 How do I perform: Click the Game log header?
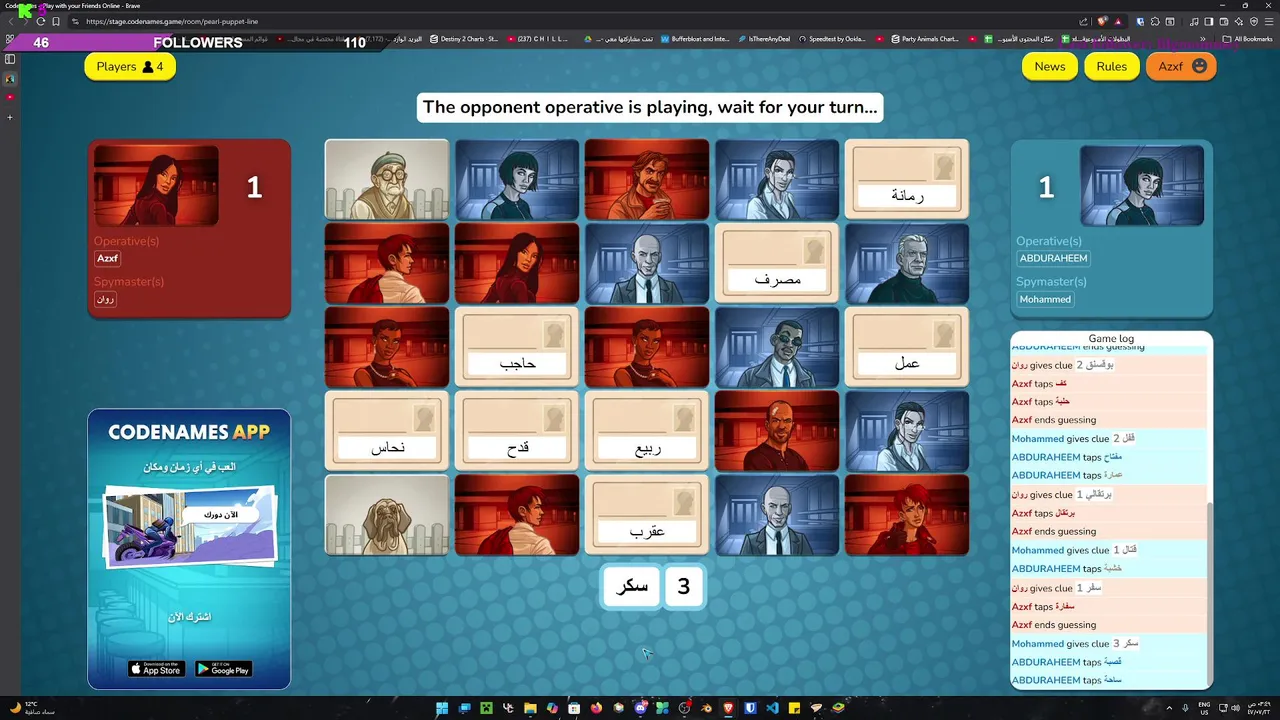click(x=1111, y=339)
